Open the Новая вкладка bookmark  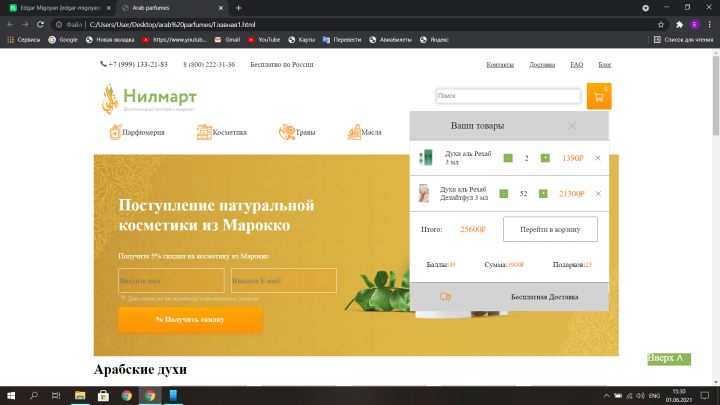(110, 40)
